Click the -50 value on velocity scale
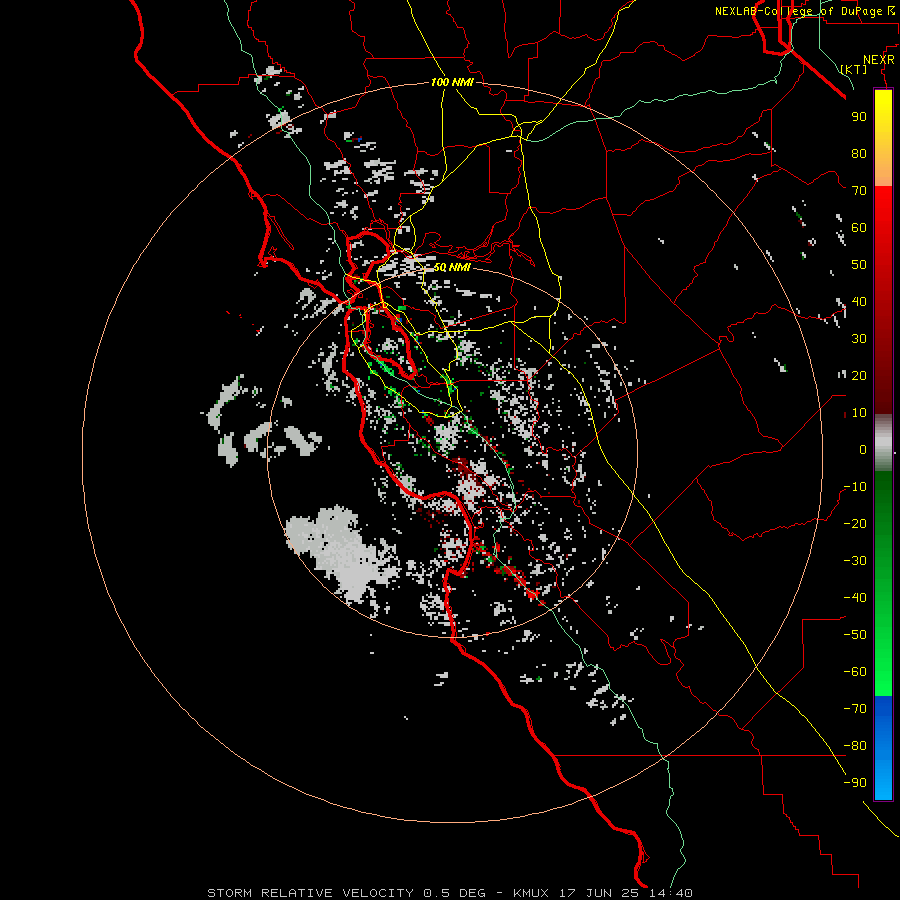 (x=855, y=635)
